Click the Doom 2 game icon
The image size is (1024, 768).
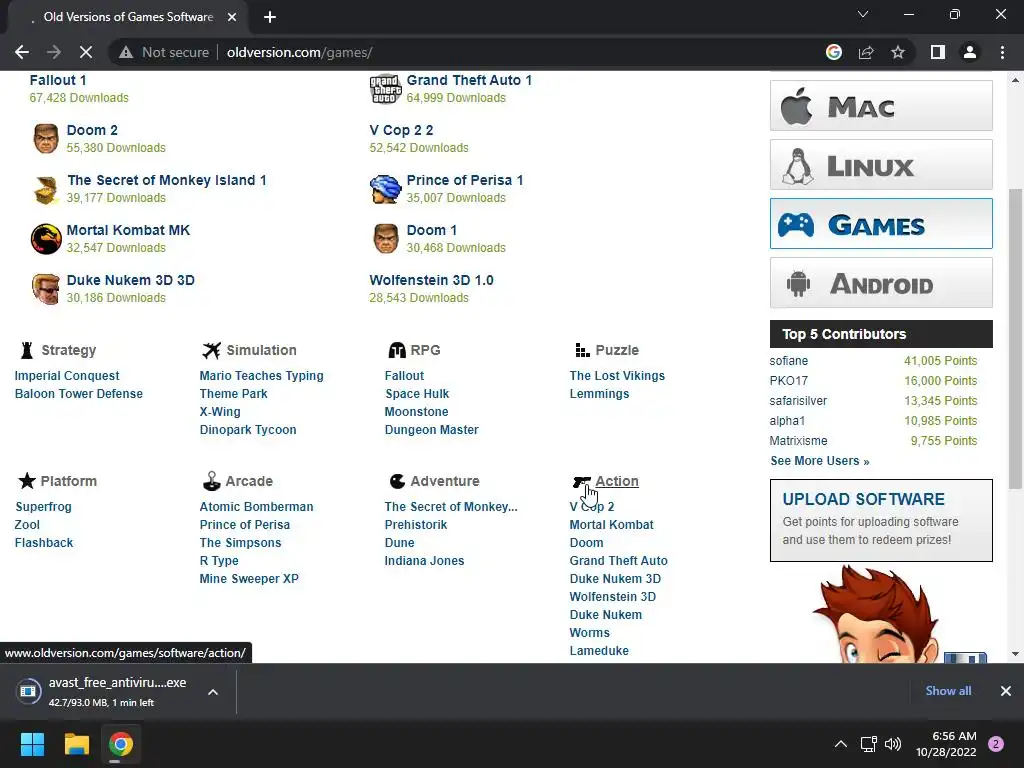(46, 138)
